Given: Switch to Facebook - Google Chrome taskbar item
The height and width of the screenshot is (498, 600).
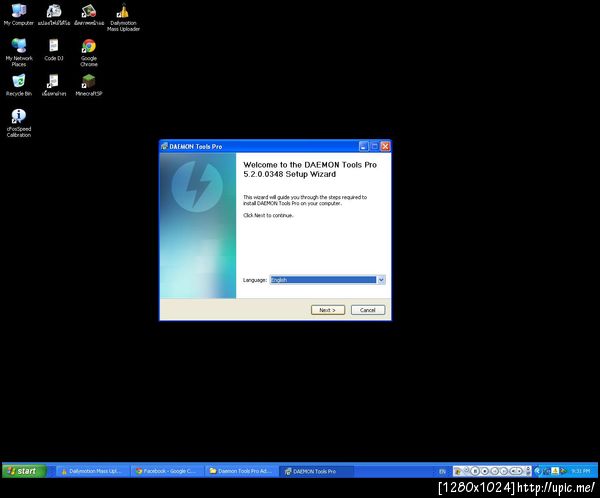Looking at the screenshot, I should [x=166, y=471].
